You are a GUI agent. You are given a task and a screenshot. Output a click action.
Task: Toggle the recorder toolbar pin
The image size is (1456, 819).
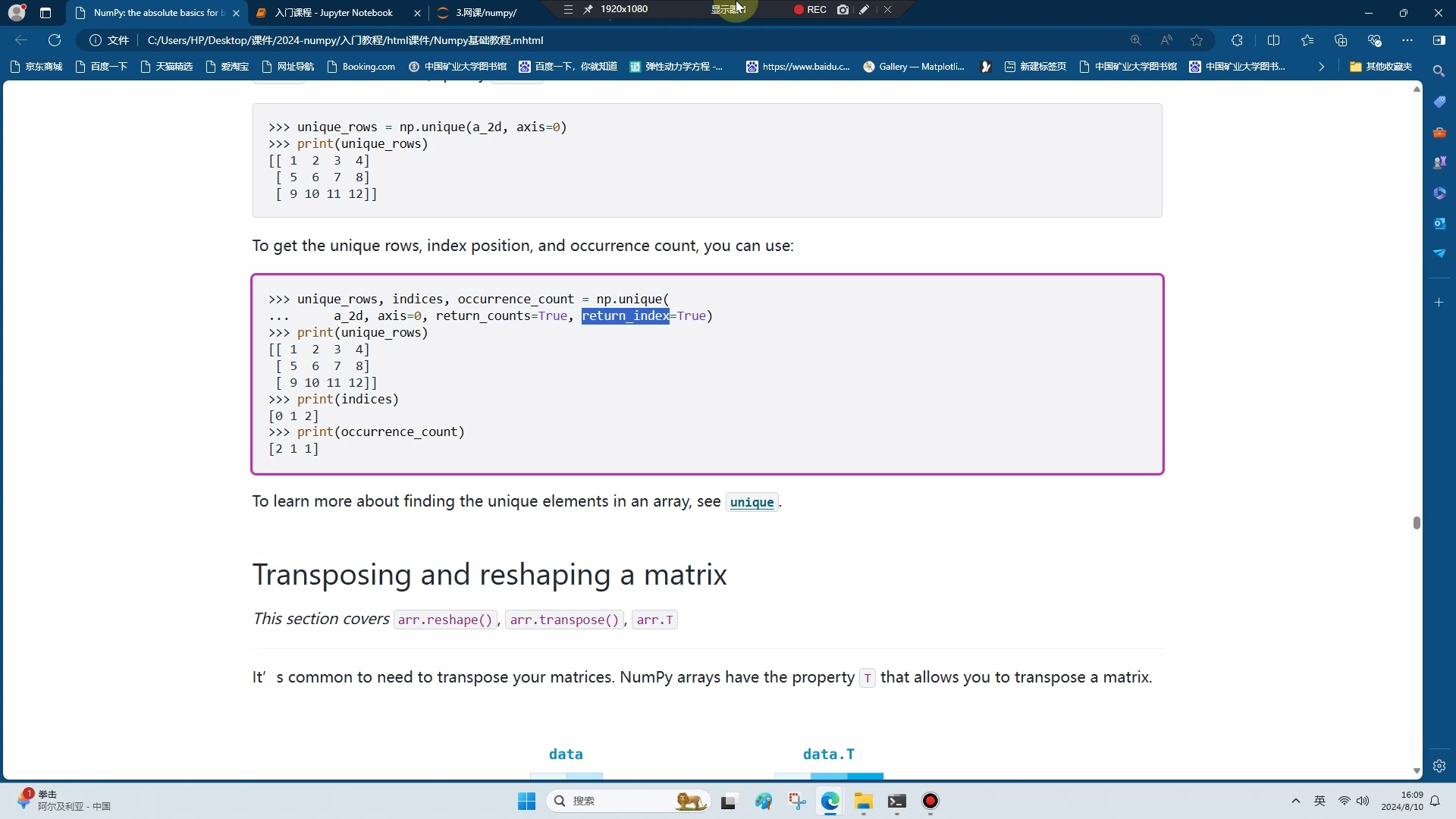click(588, 9)
